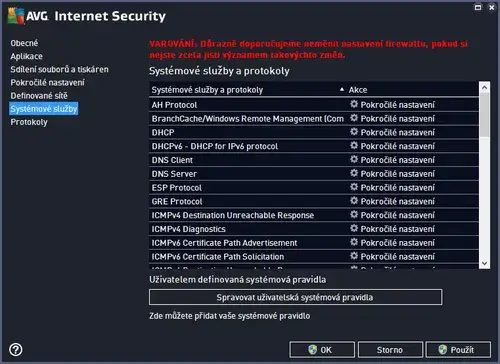Viewport: 500px width, 364px height.
Task: Select the DHCP entry name
Action: point(163,132)
